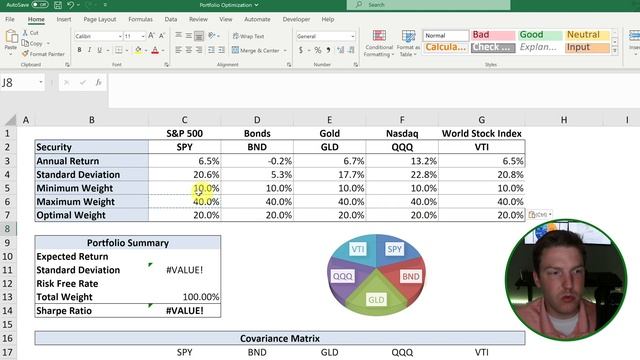
Task: Decrease decimal places
Action: [x=351, y=50]
